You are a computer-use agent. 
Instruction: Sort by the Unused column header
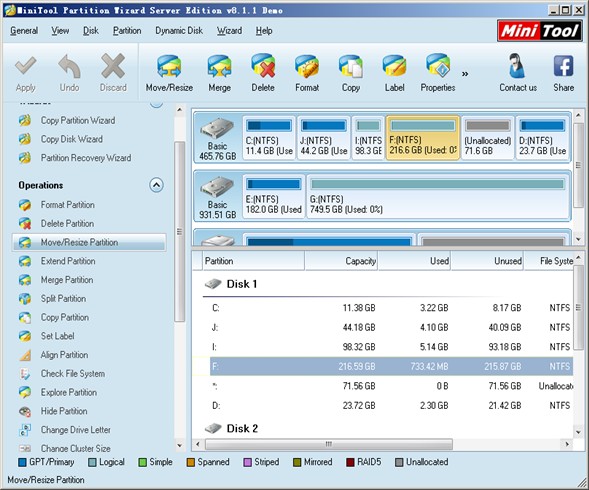(x=488, y=261)
